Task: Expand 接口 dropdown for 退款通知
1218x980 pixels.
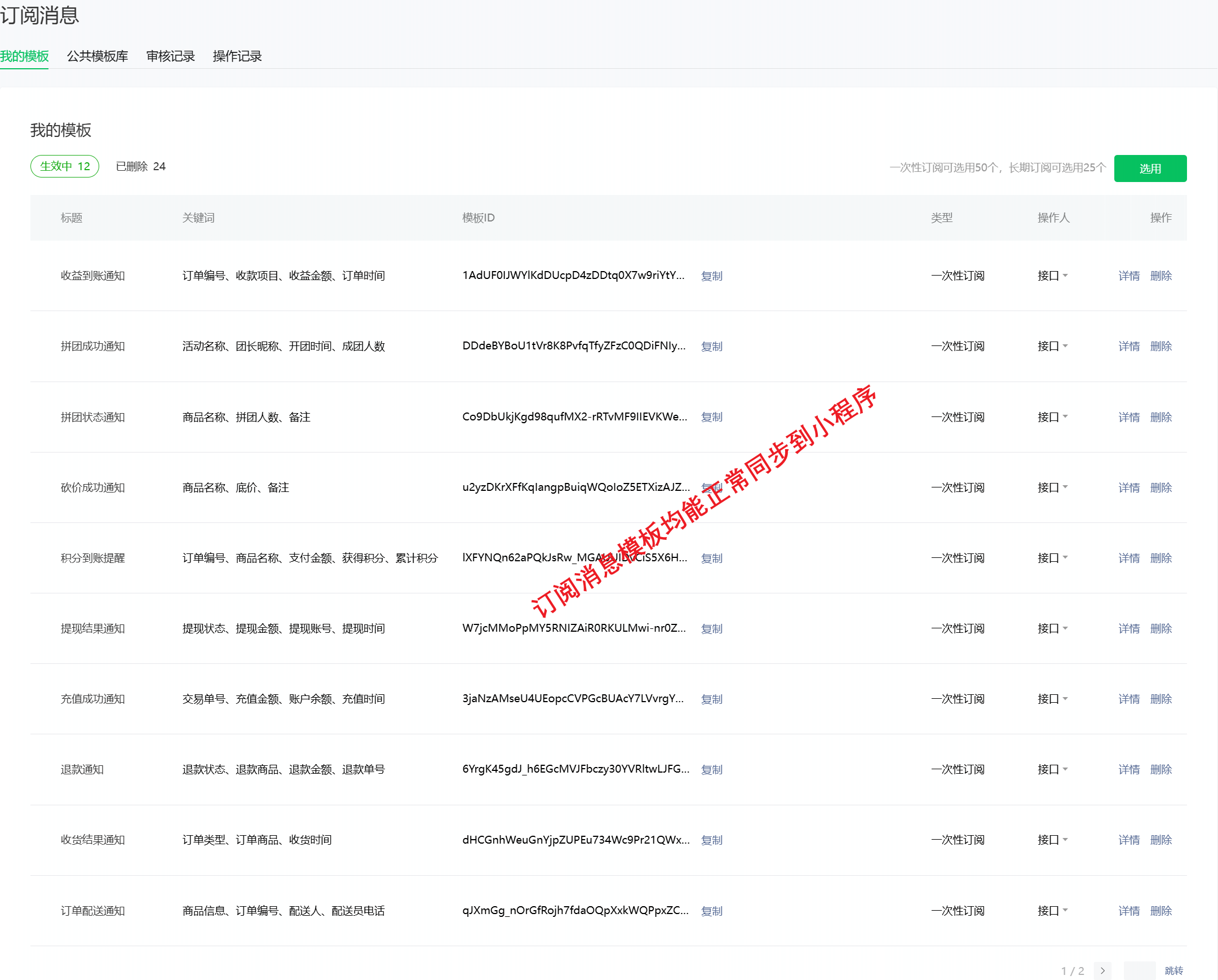Action: 1052,769
